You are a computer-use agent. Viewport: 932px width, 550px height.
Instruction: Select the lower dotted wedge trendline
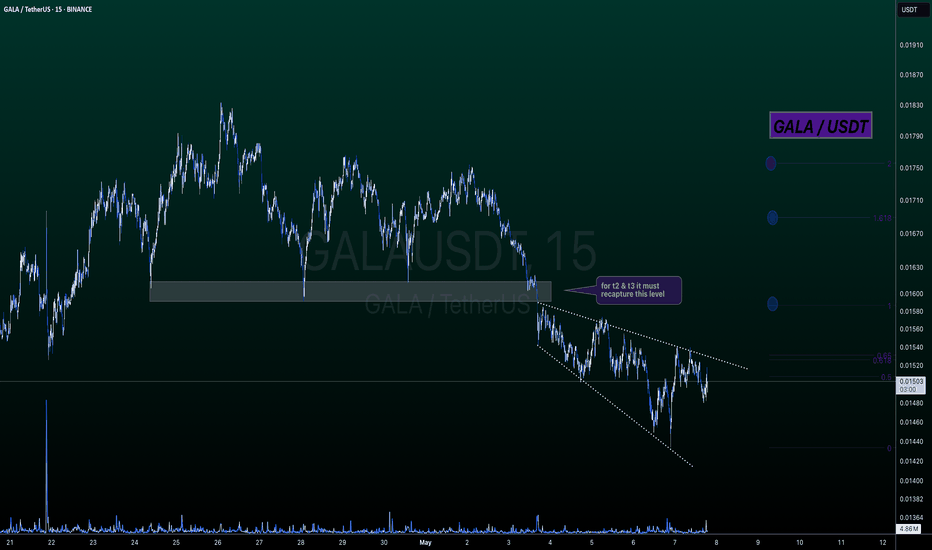(615, 406)
